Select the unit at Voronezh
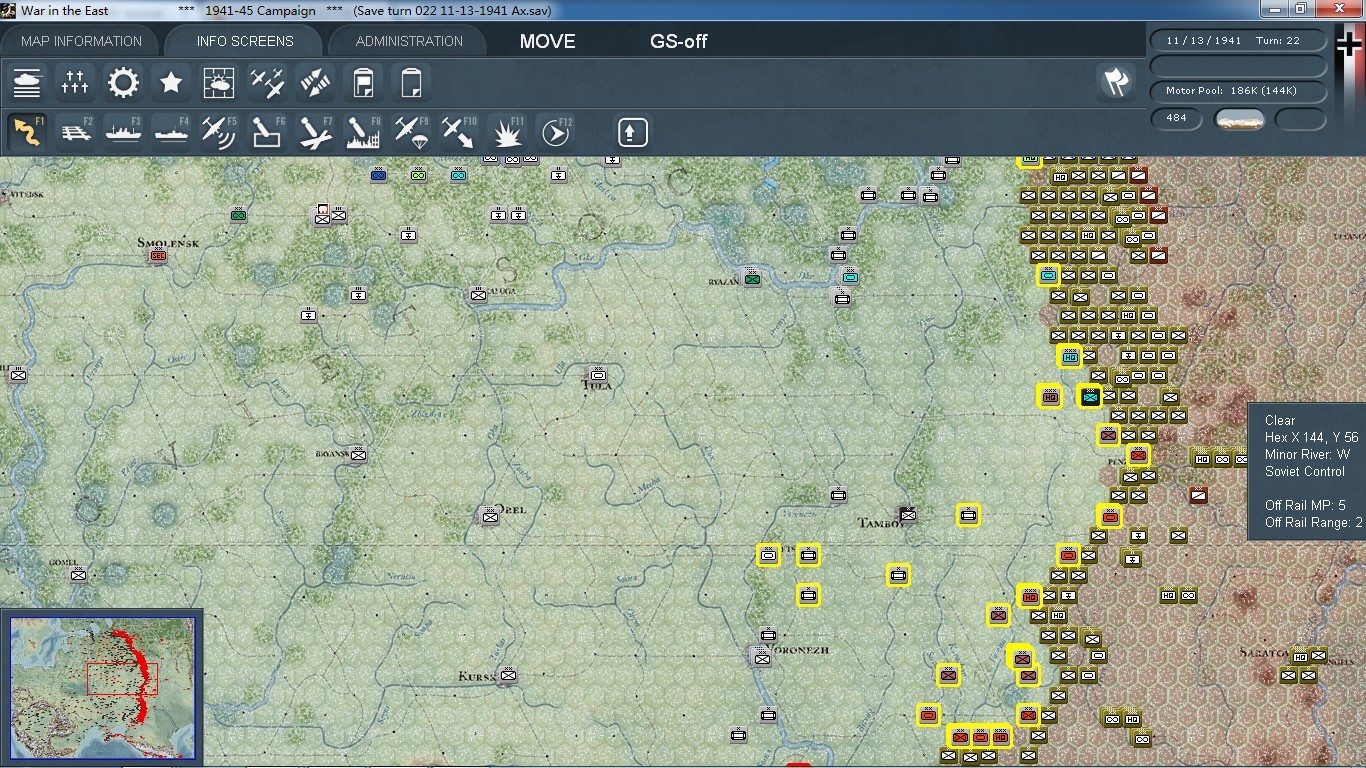Screen dimensions: 1366x768 tap(762, 657)
